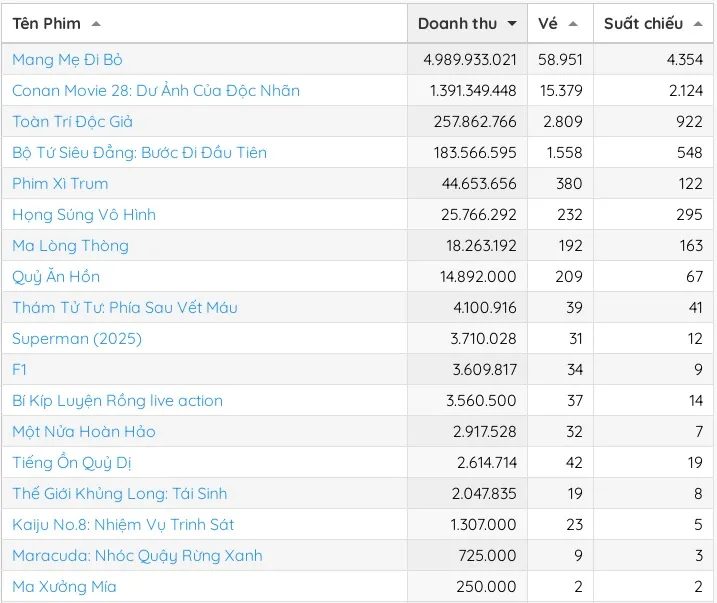This screenshot has height=603, width=717.
Task: Sort by Tên Phim column arrow
Action: (x=96, y=23)
